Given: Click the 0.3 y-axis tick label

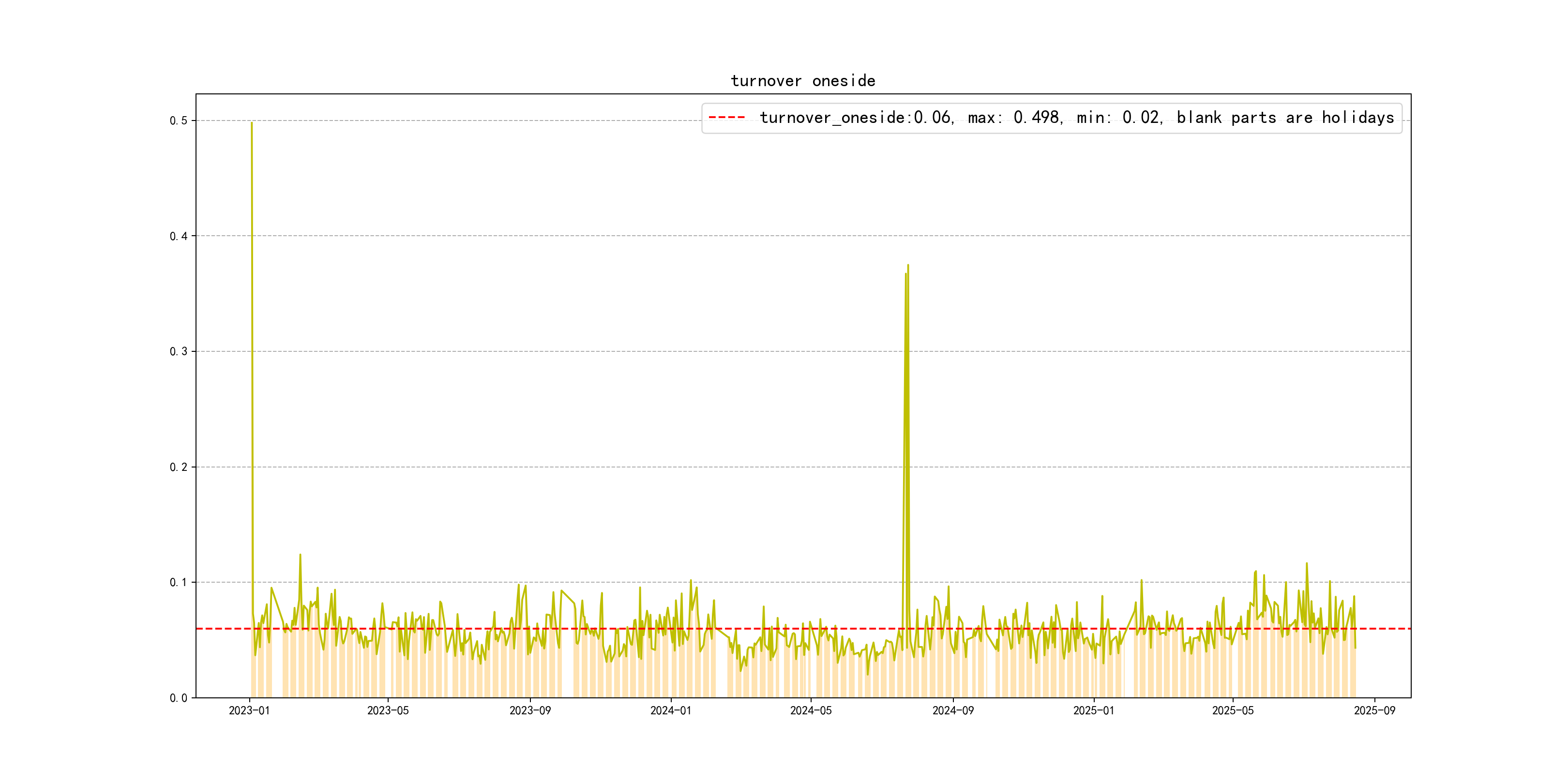Looking at the screenshot, I should pos(179,351).
